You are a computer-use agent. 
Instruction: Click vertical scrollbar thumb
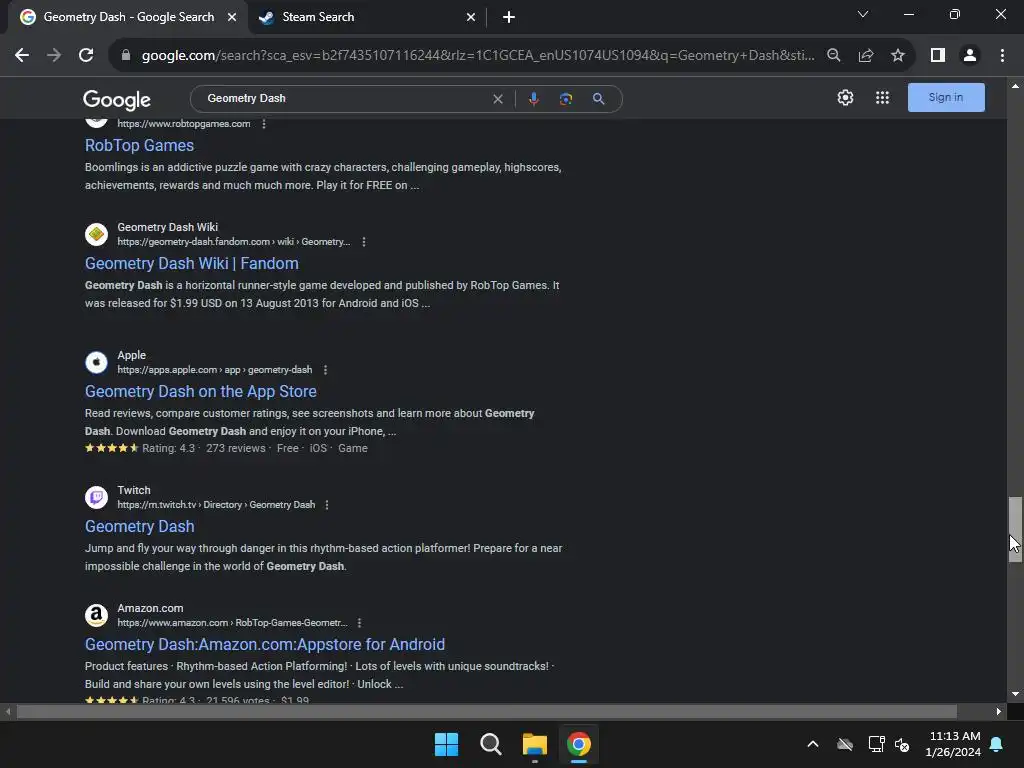1014,529
